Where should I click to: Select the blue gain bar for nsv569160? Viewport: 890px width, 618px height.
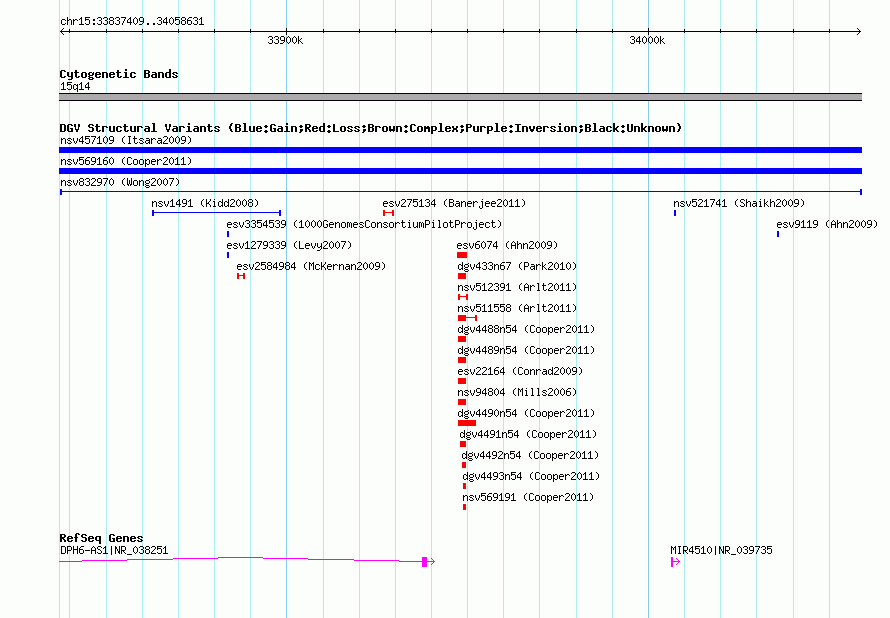tap(460, 171)
